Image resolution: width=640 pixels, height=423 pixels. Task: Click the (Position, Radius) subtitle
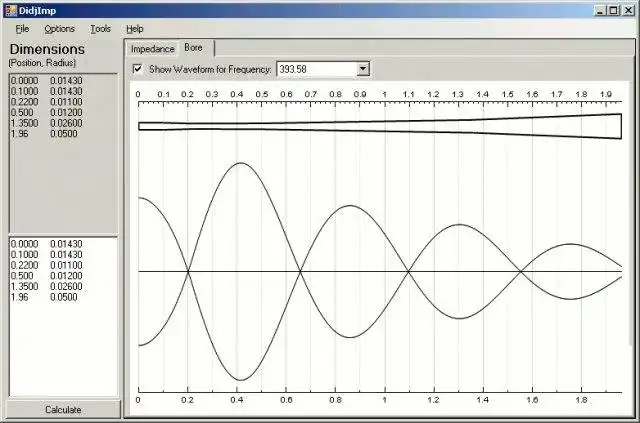42,63
